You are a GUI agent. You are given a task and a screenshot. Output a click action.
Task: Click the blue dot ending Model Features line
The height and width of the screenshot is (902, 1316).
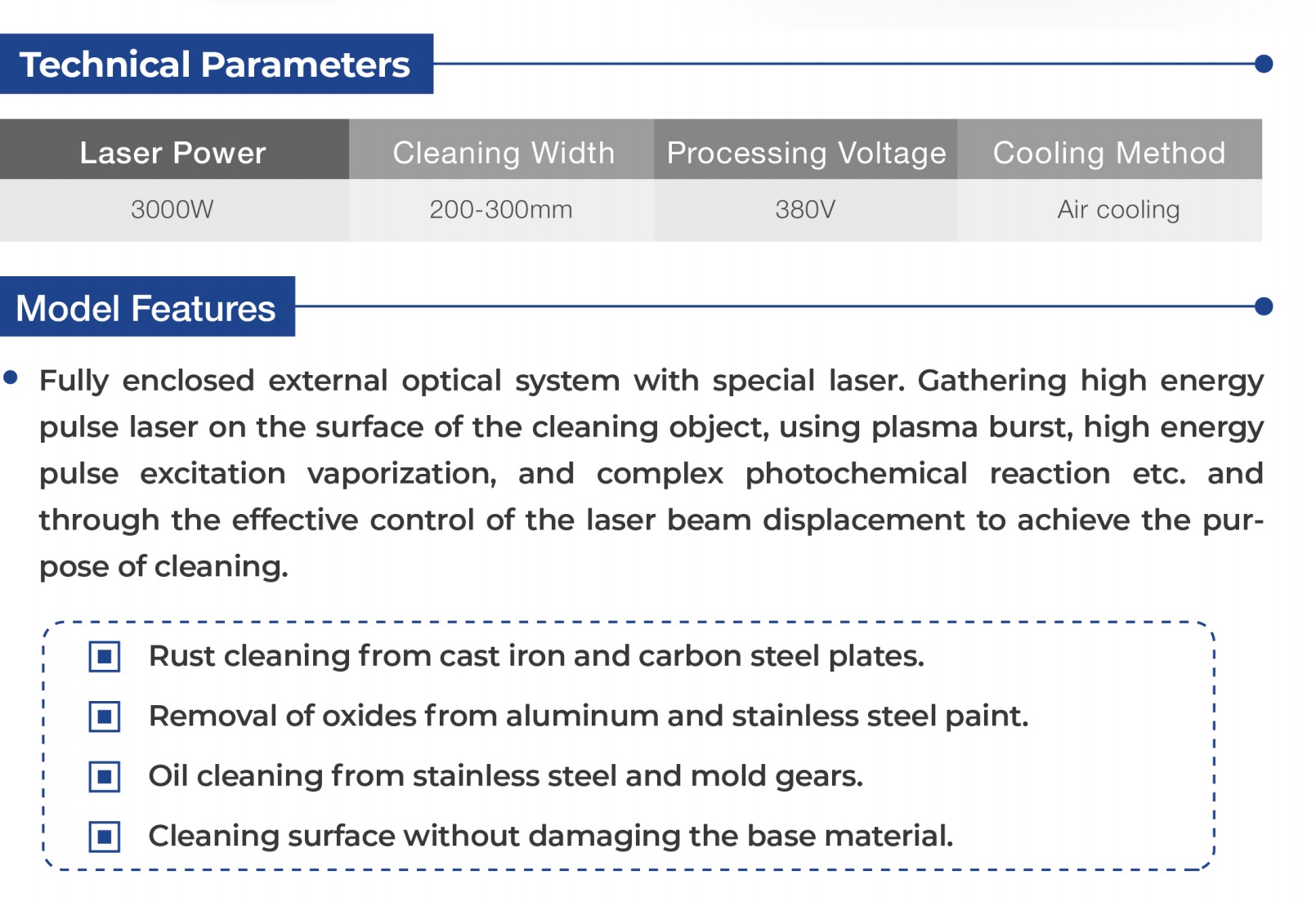click(x=1264, y=306)
